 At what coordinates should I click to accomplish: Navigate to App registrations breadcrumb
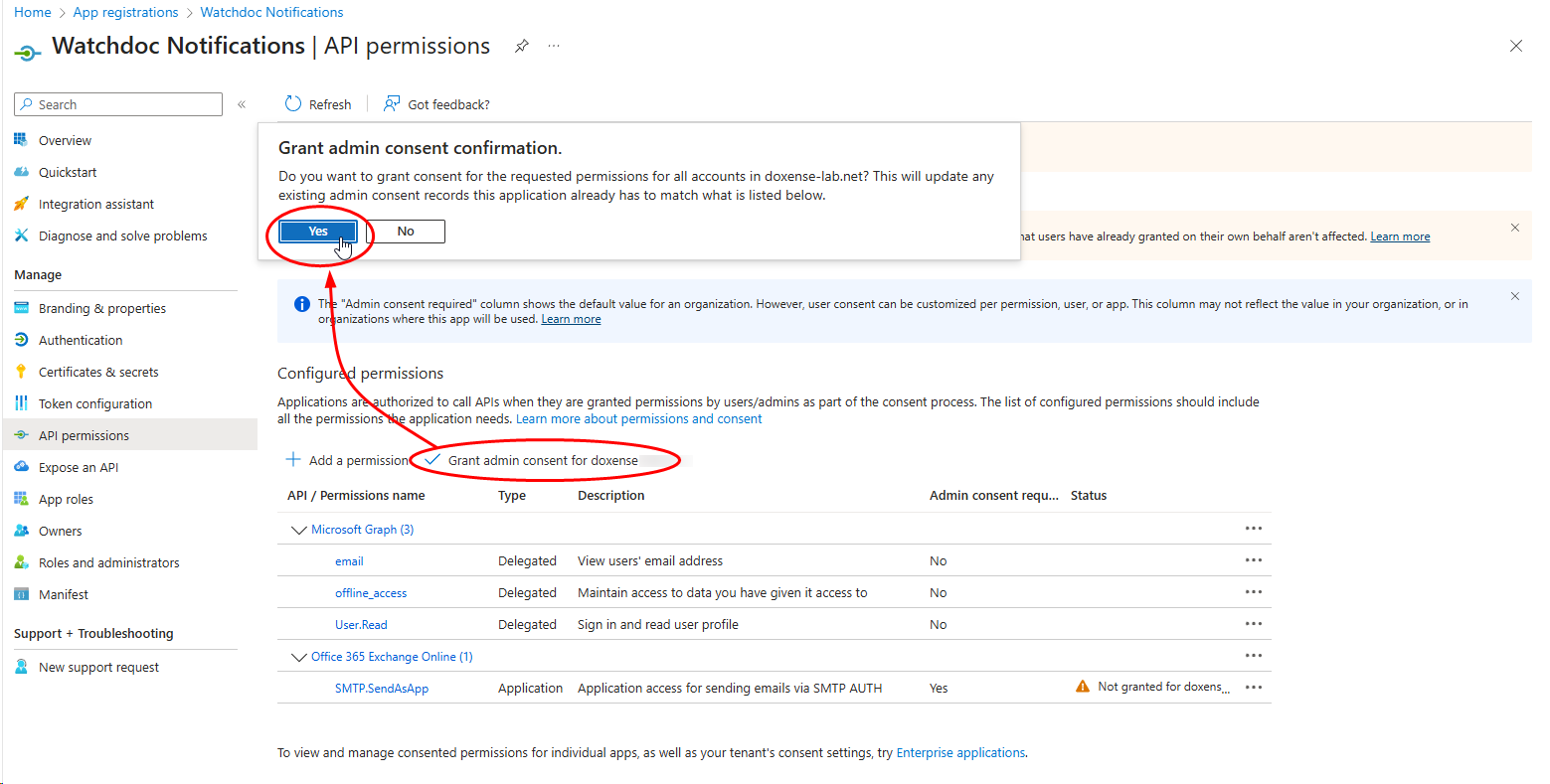[125, 12]
